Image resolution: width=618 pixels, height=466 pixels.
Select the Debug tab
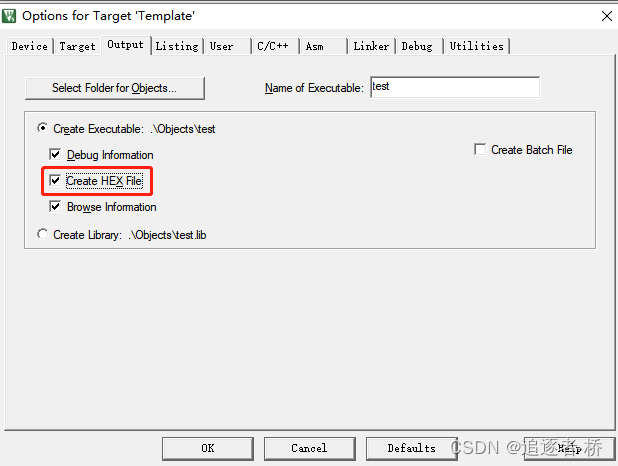(x=419, y=47)
